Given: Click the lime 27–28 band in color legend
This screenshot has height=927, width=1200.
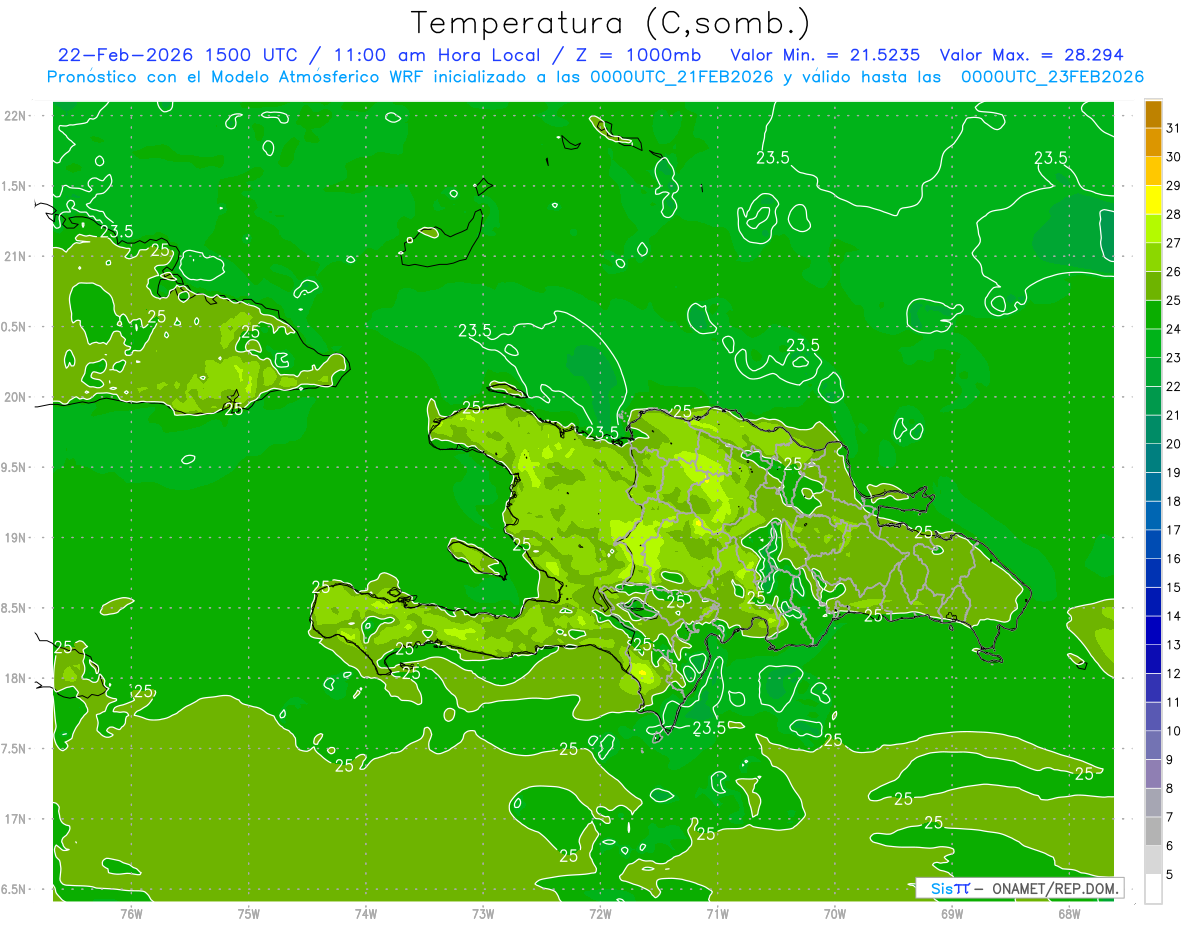Looking at the screenshot, I should (x=1153, y=229).
